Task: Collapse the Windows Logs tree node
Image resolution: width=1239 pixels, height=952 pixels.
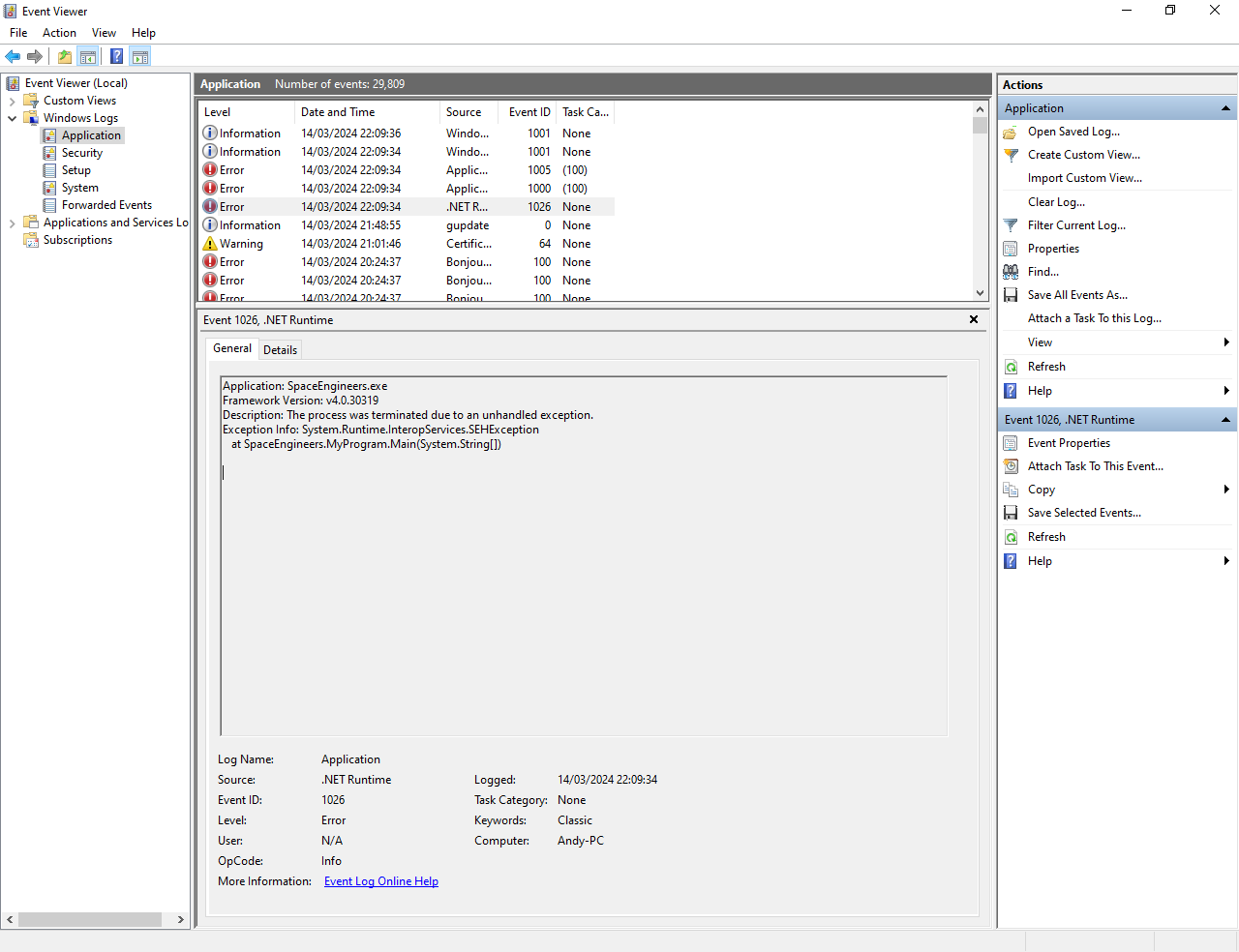Action: tap(12, 118)
